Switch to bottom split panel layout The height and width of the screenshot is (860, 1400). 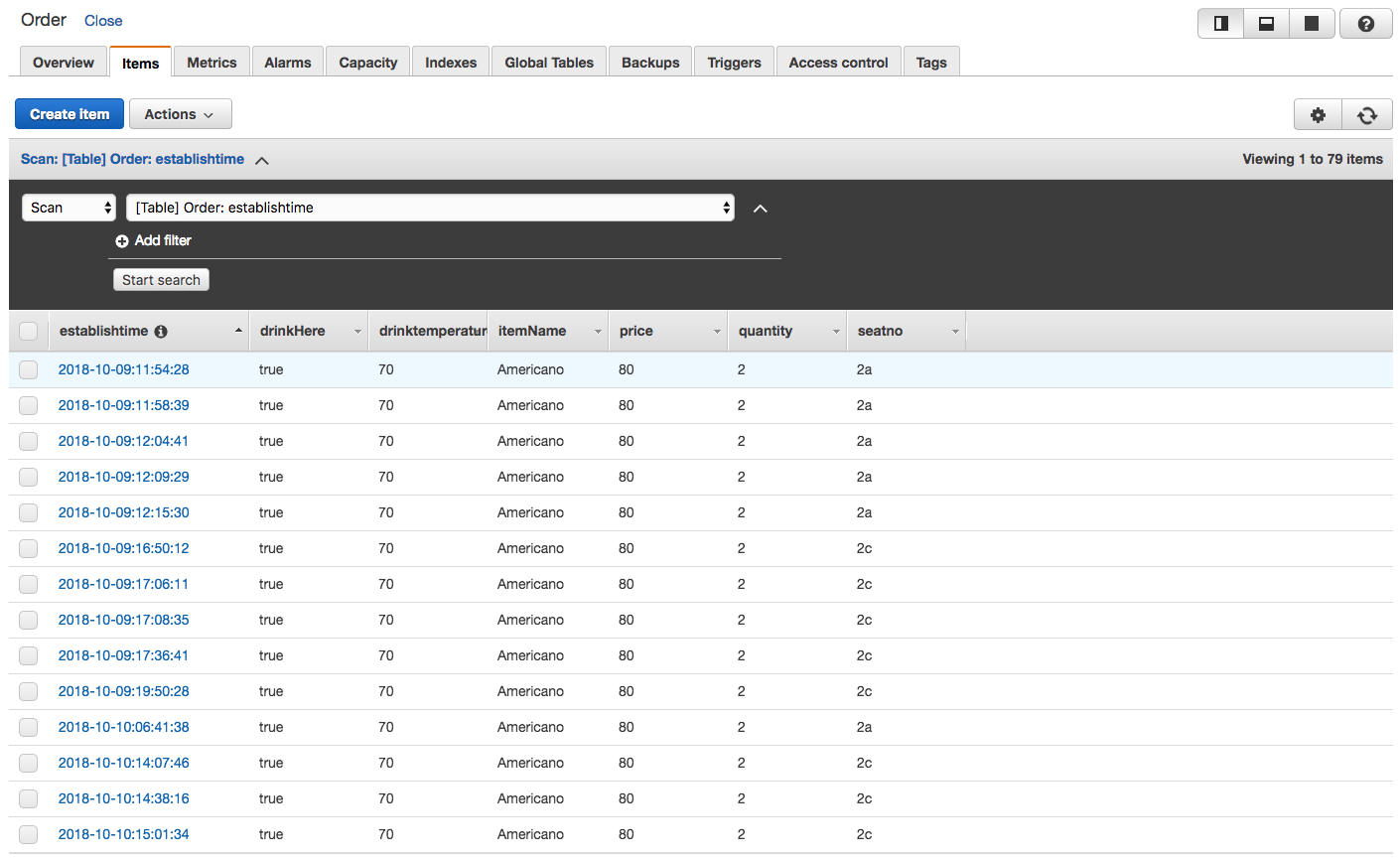(1266, 24)
